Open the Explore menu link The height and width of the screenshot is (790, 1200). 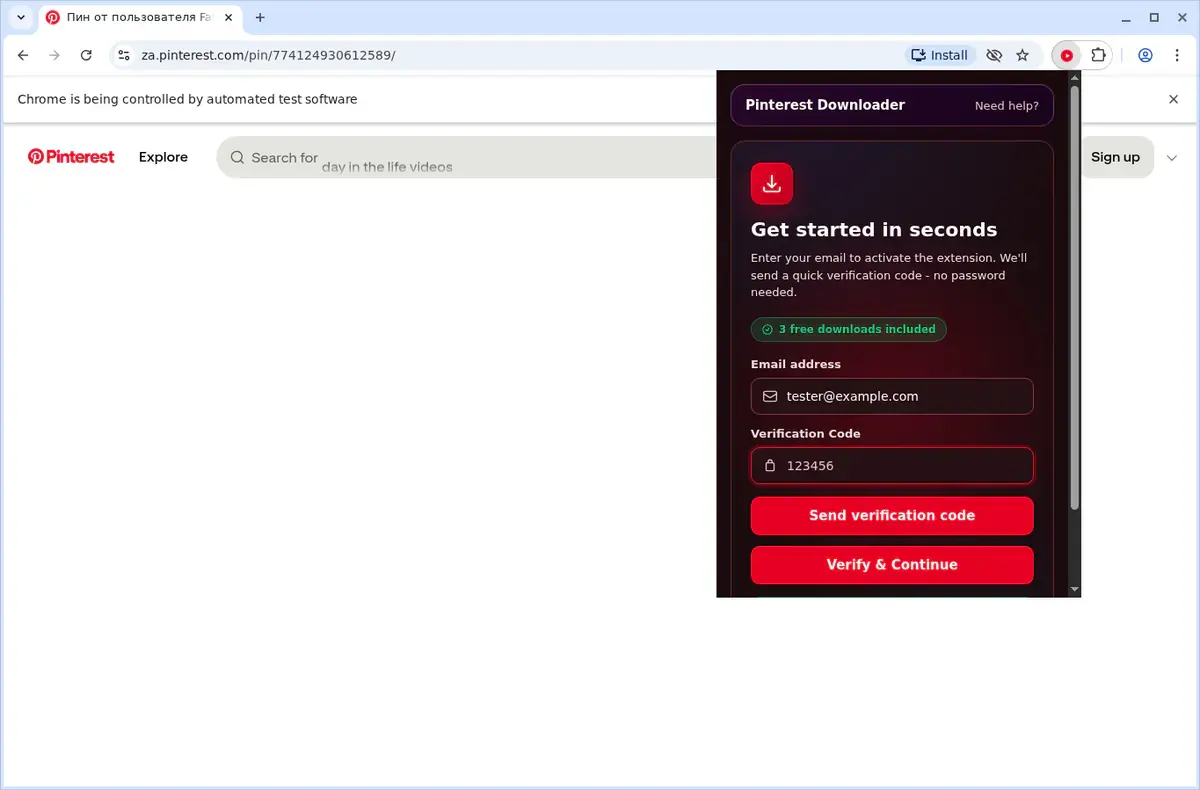click(163, 157)
